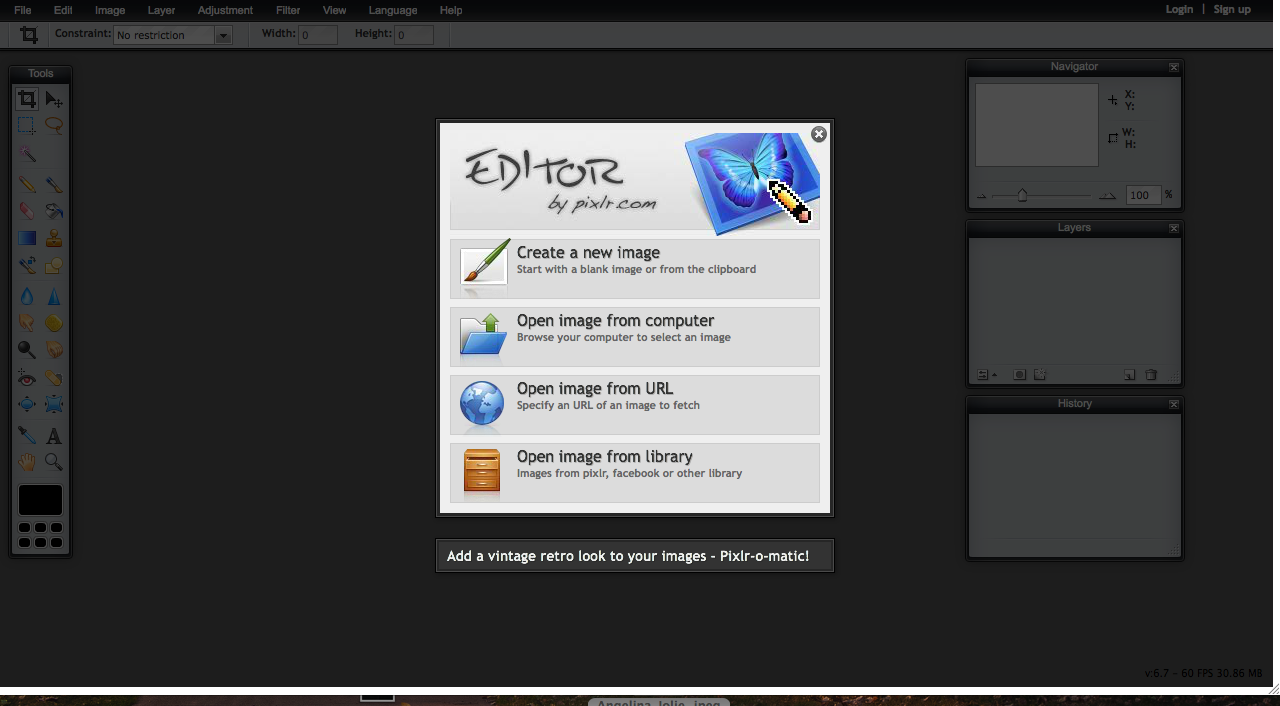1280x706 pixels.
Task: Select the Spot Heal bandage tool
Action: (54, 378)
